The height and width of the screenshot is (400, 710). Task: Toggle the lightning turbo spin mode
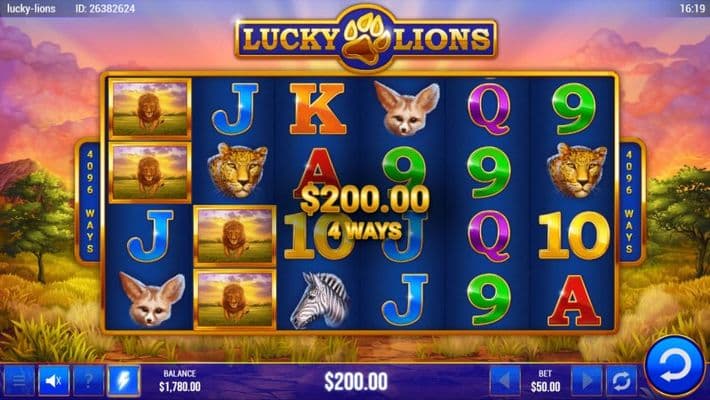124,381
